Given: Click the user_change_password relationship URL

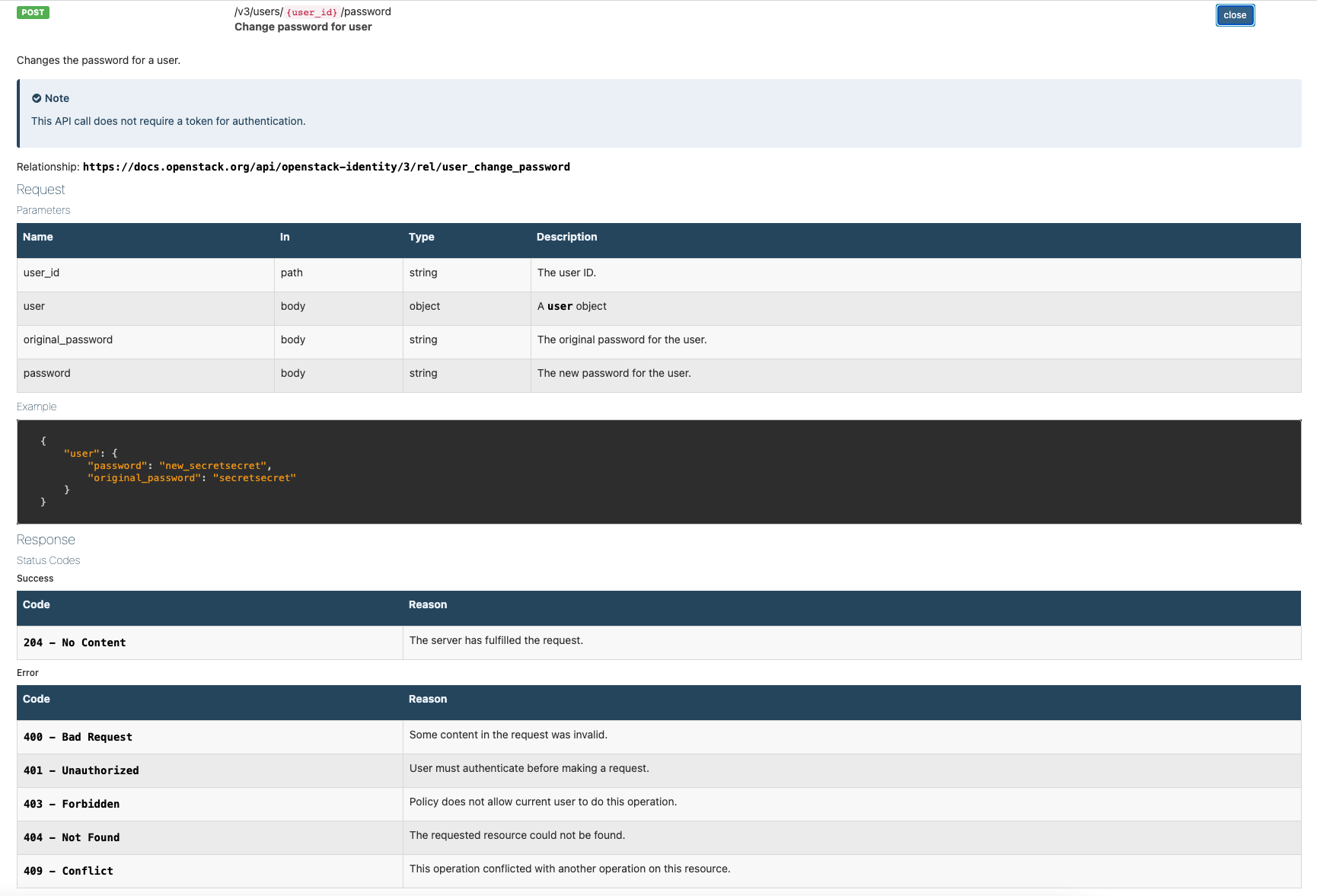Looking at the screenshot, I should pos(326,167).
